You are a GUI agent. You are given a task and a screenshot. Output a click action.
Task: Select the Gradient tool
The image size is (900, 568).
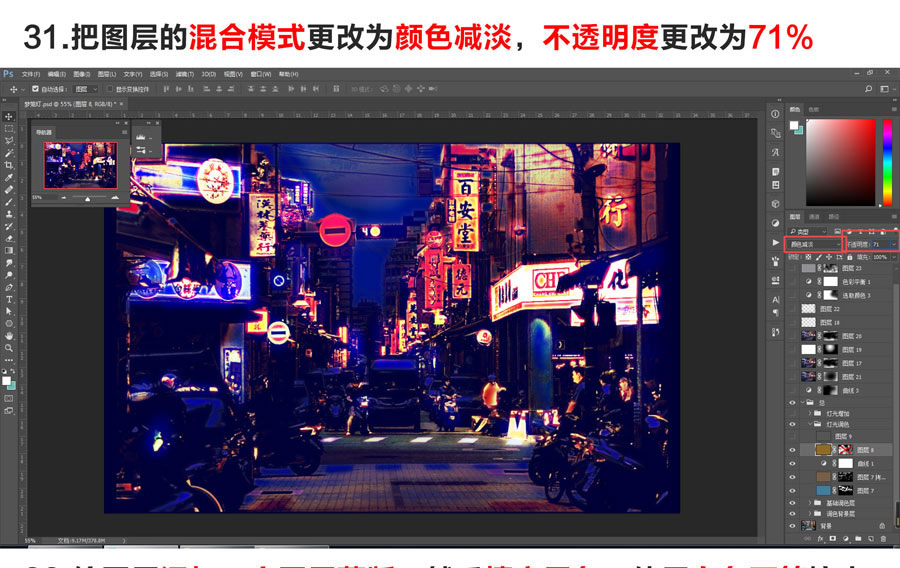click(x=9, y=250)
